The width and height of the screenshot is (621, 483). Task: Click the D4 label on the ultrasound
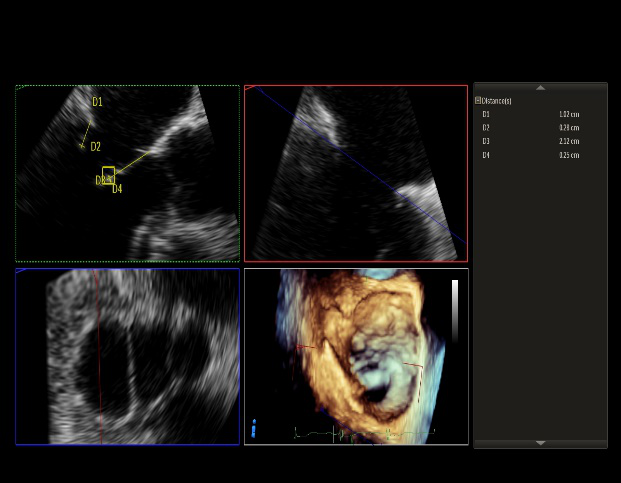click(x=117, y=189)
